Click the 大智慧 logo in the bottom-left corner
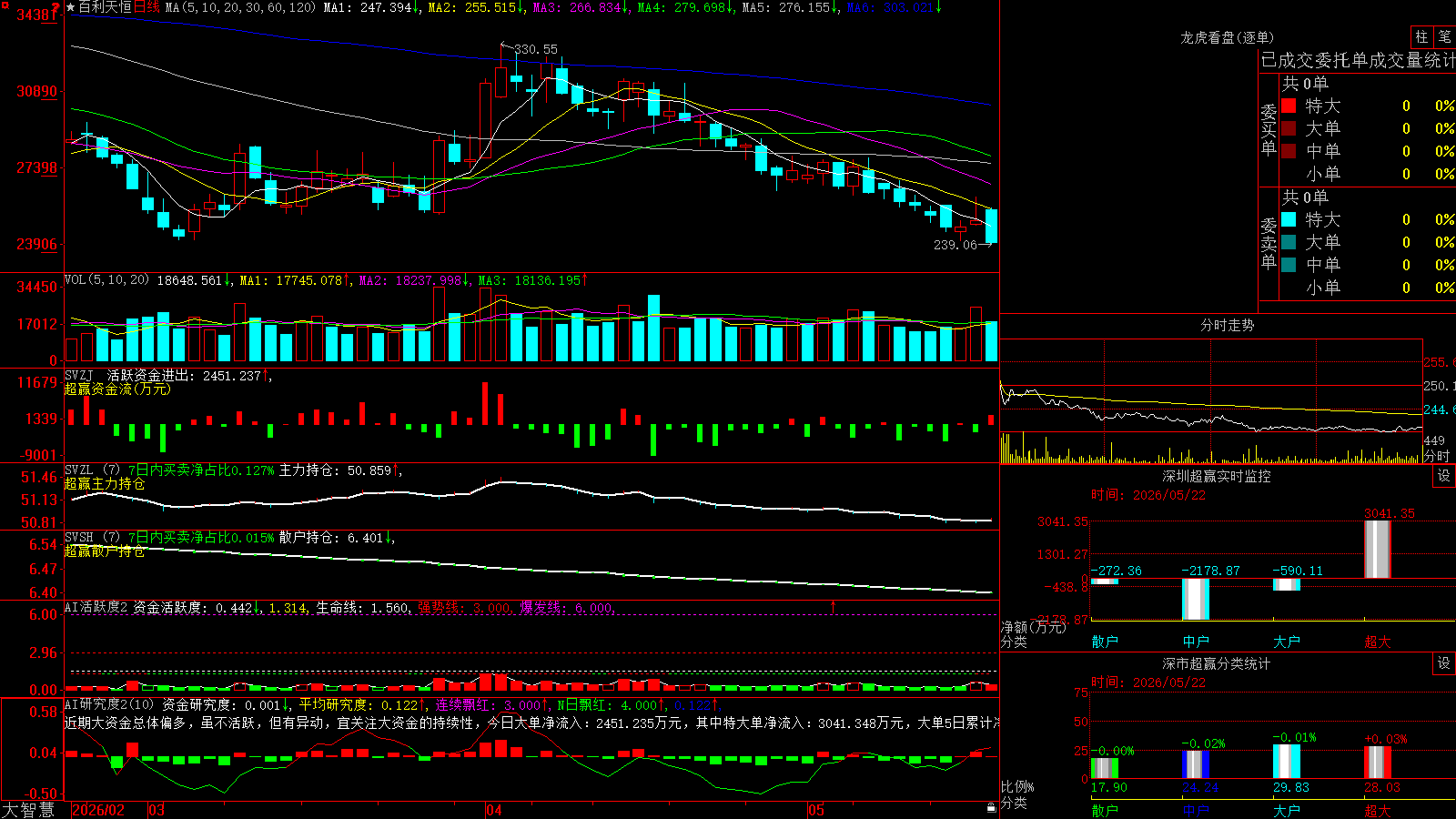This screenshot has width=1456, height=819. tap(28, 809)
